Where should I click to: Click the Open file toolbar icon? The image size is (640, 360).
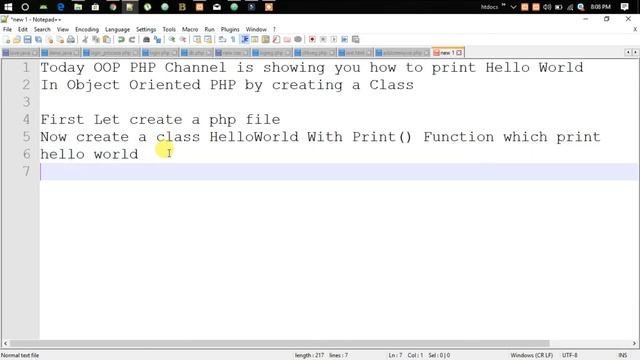point(17,40)
